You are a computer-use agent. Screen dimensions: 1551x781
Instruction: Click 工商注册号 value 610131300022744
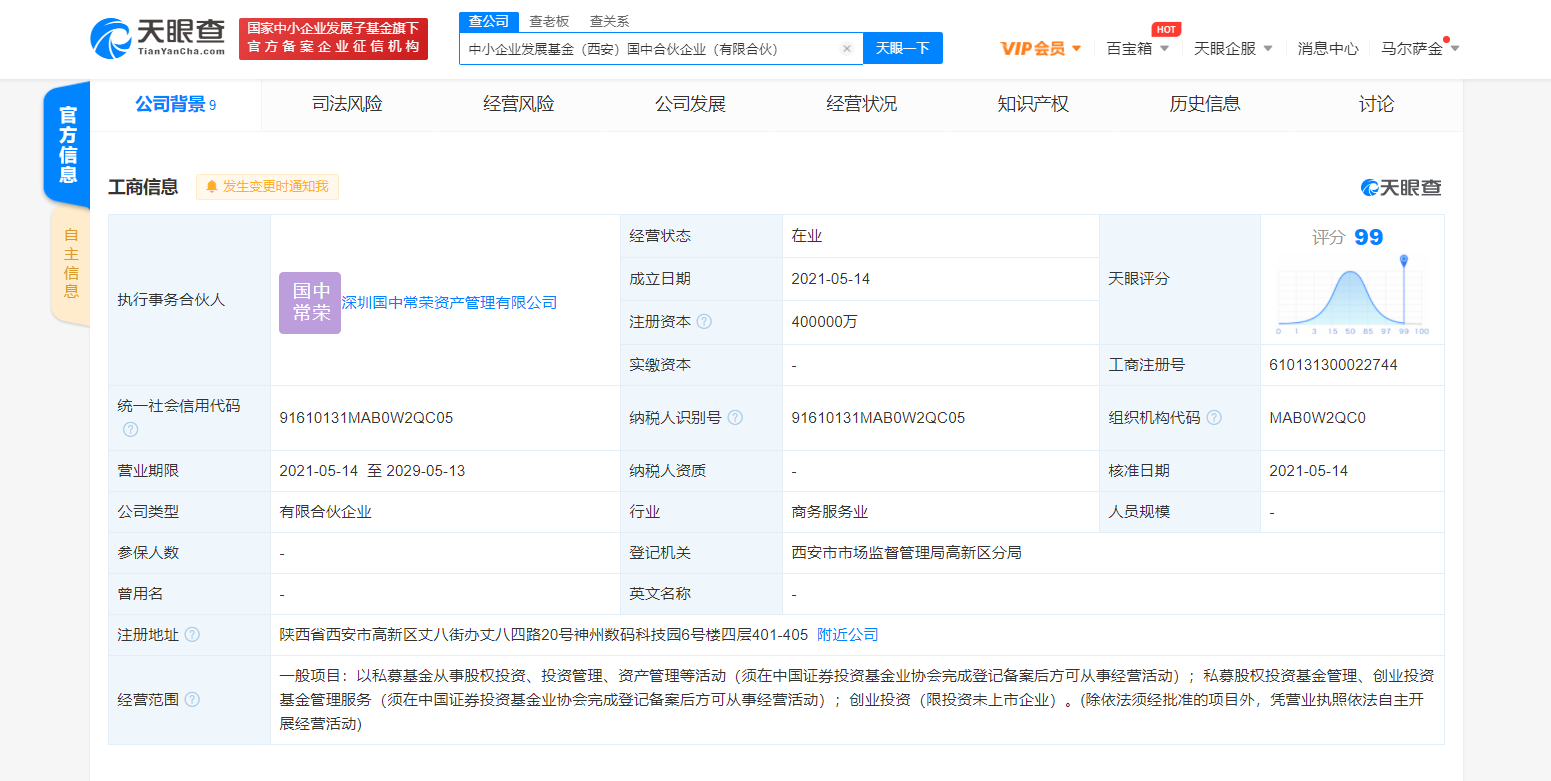(1333, 365)
